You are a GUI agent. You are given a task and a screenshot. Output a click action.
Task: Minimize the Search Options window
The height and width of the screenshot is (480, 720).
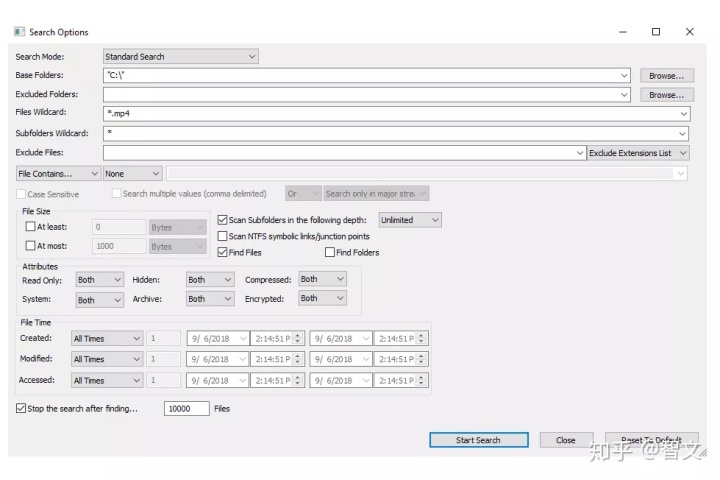623,32
